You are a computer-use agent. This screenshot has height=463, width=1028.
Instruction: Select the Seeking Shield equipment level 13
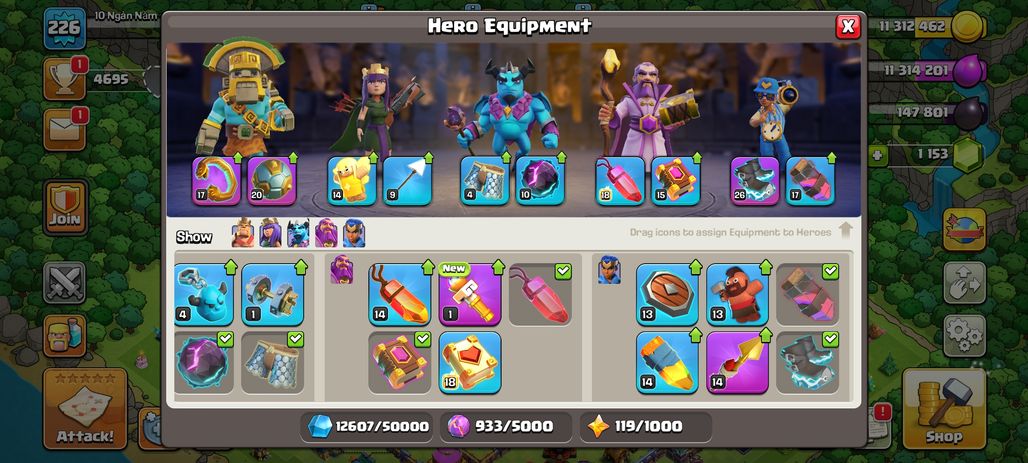667,294
